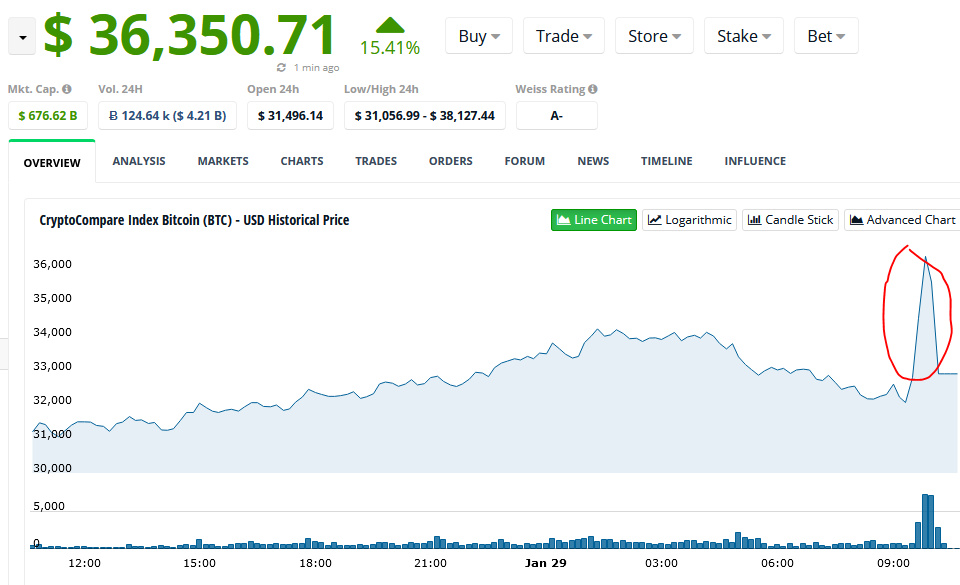
Task: Click the Mkt. Cap. info icon
Action: 67,89
